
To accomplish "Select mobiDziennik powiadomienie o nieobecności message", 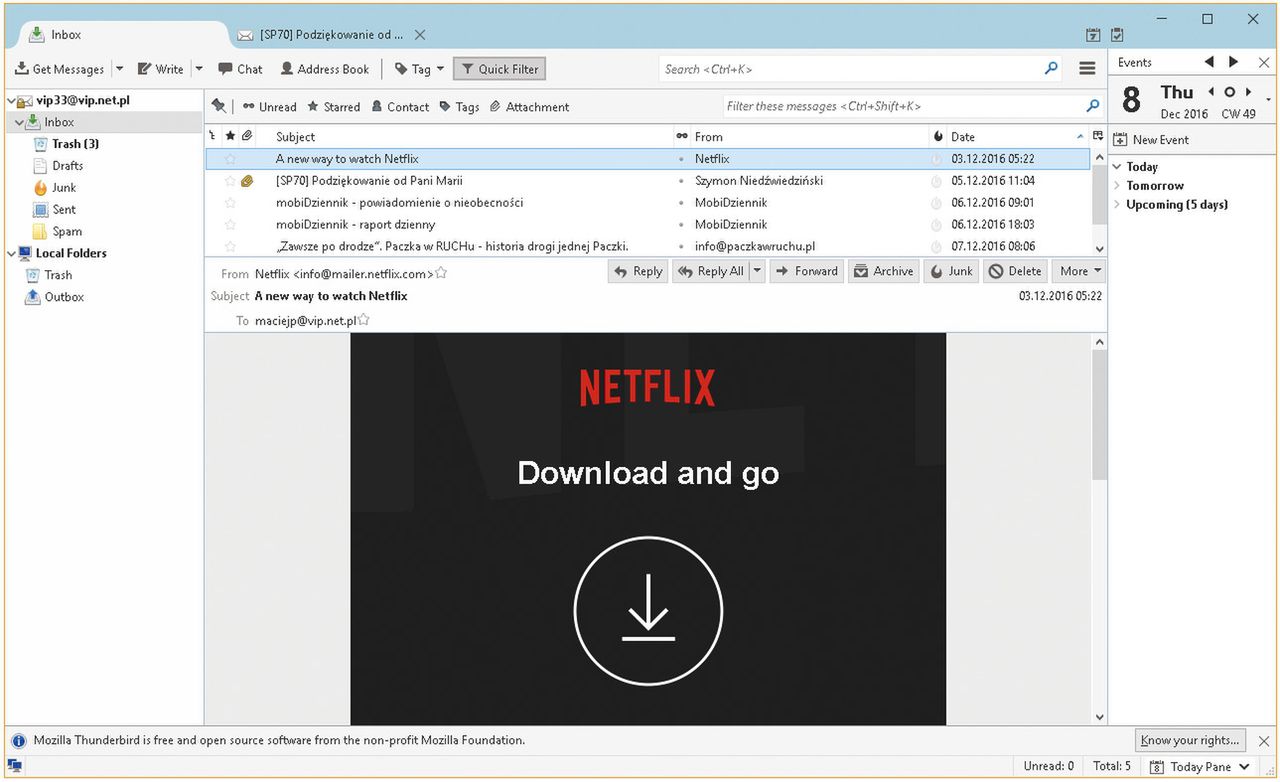I will click(x=647, y=202).
